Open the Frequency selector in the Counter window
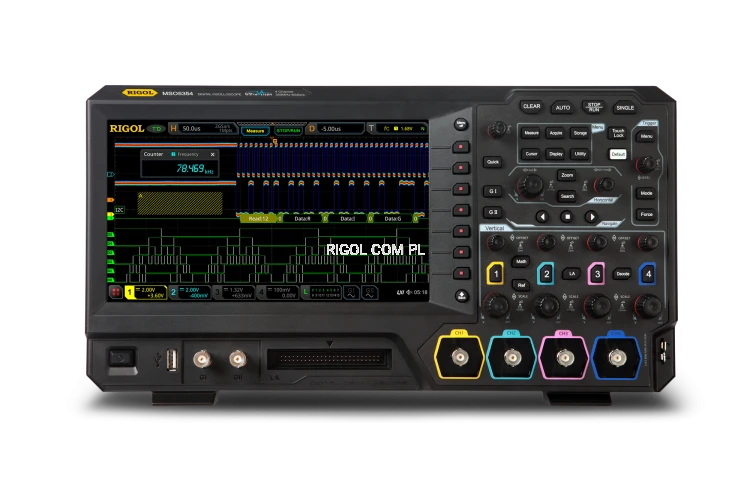Viewport: 750px width, 499px height. 185,155
